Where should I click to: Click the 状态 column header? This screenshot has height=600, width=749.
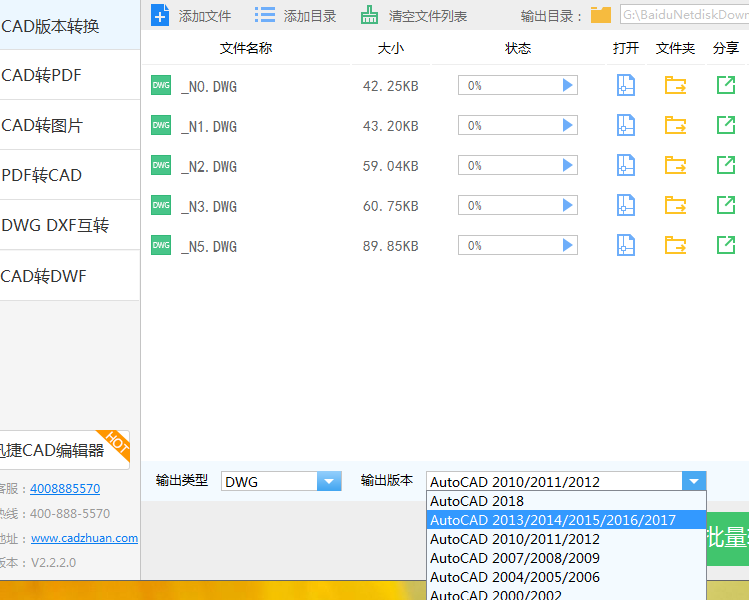pos(518,48)
